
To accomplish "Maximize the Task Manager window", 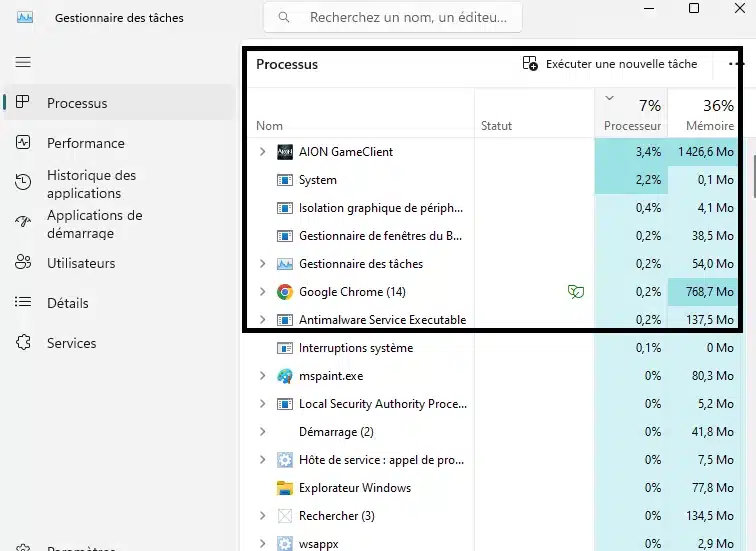I will [694, 8].
